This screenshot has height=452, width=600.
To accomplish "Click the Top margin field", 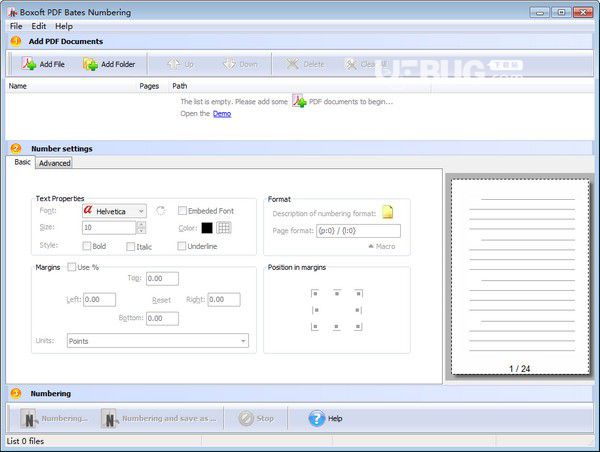I will (162, 278).
